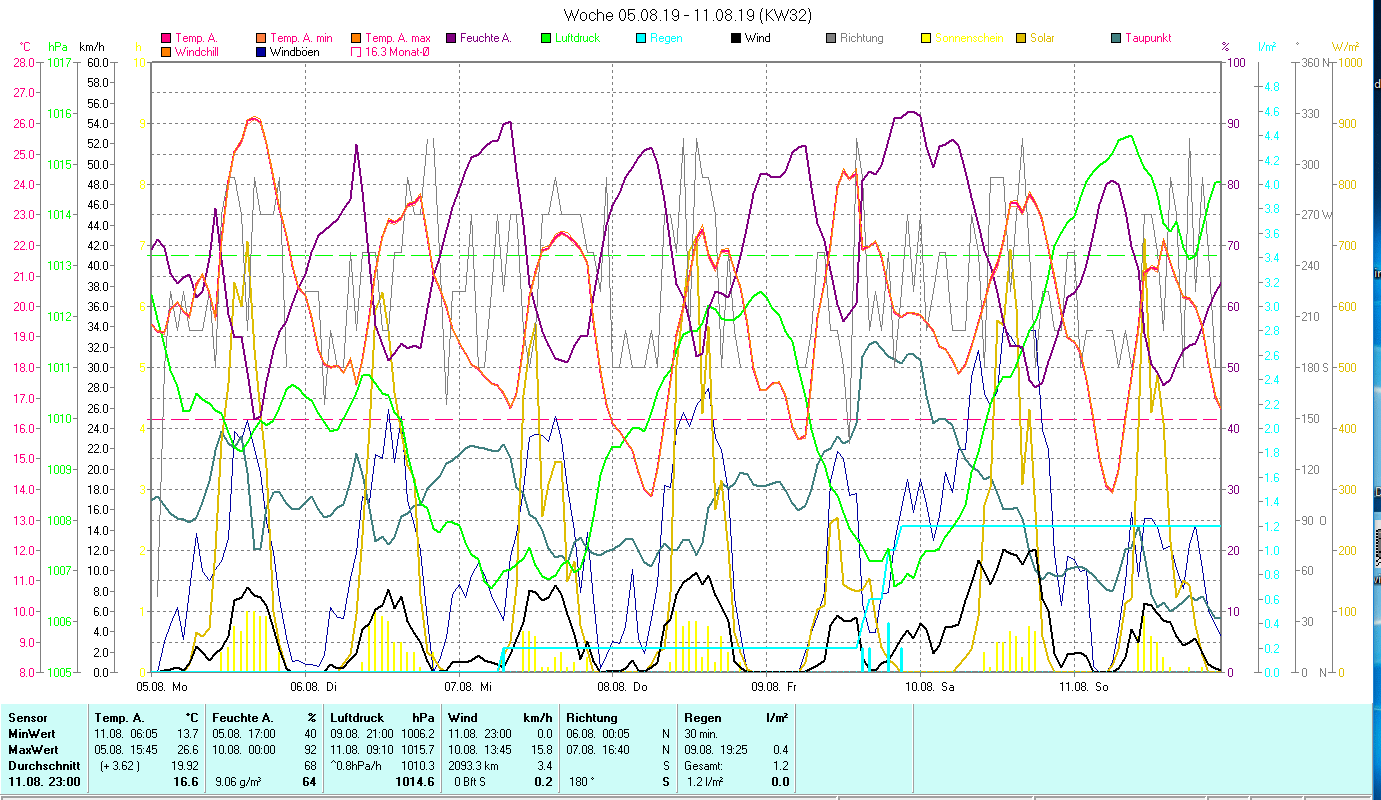1381x800 pixels.
Task: Click the cyan Regen legend swatch
Action: [x=640, y=39]
